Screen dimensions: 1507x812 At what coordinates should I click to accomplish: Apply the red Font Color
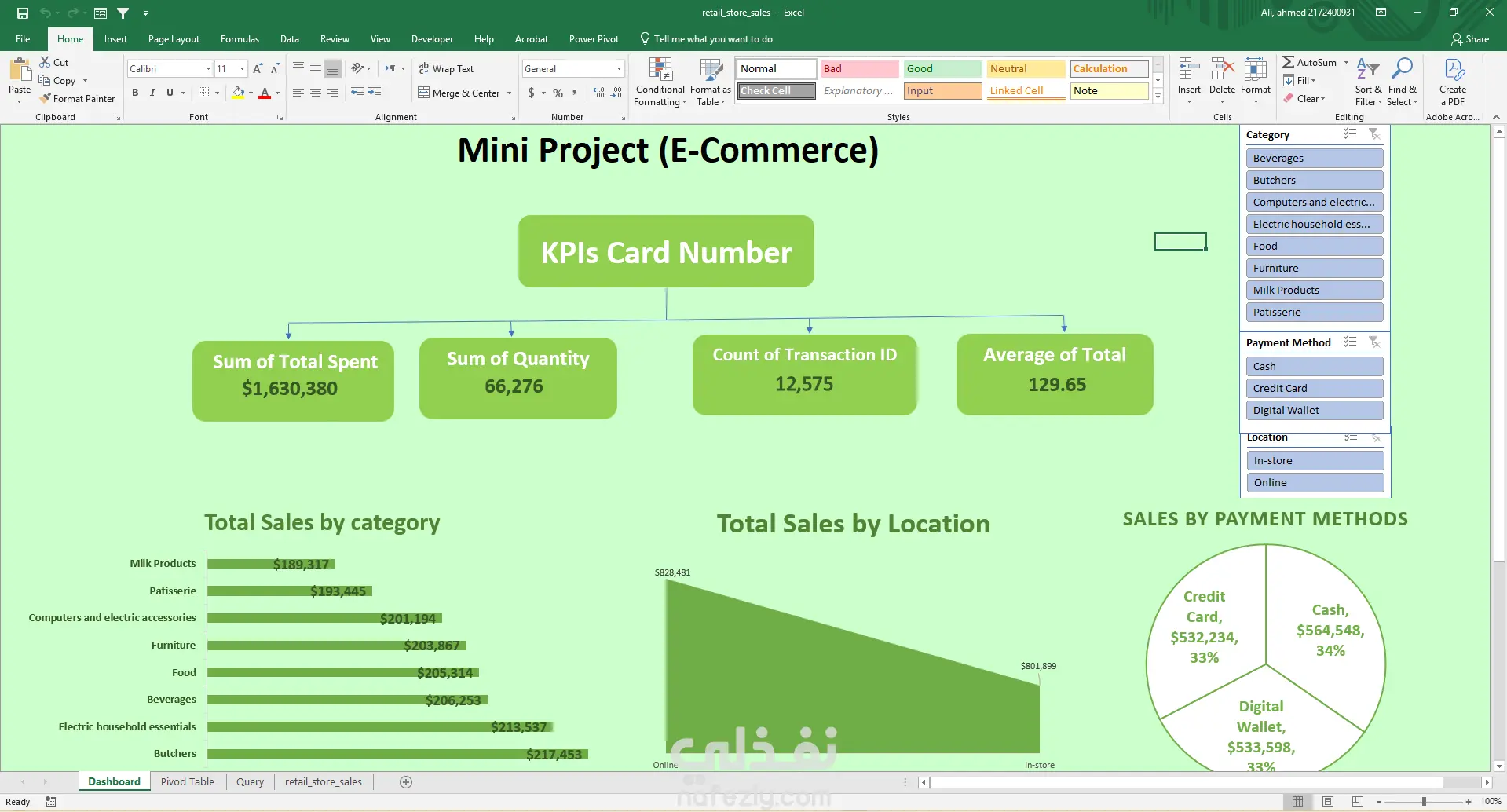pyautogui.click(x=265, y=93)
